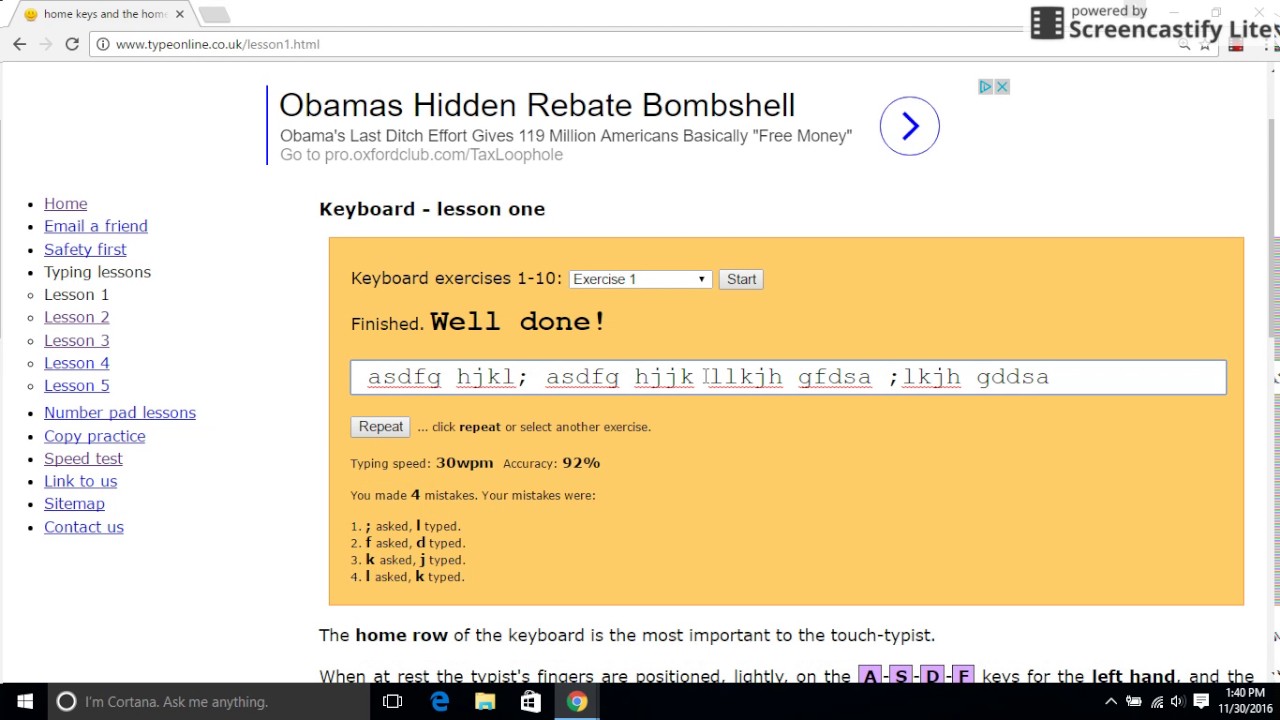Click the Cortana search box
This screenshot has height=720, width=1280.
pyautogui.click(x=208, y=701)
